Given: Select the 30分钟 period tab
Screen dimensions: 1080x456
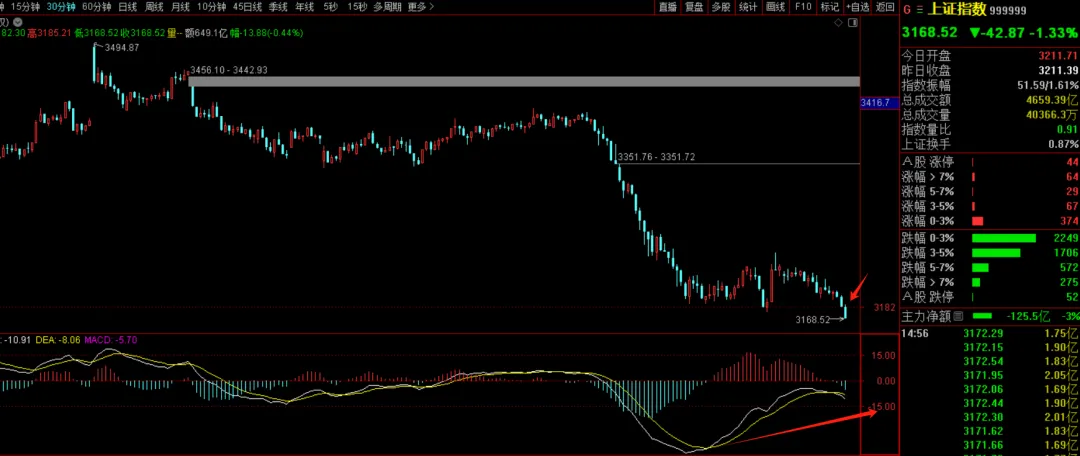Looking at the screenshot, I should coord(61,7).
